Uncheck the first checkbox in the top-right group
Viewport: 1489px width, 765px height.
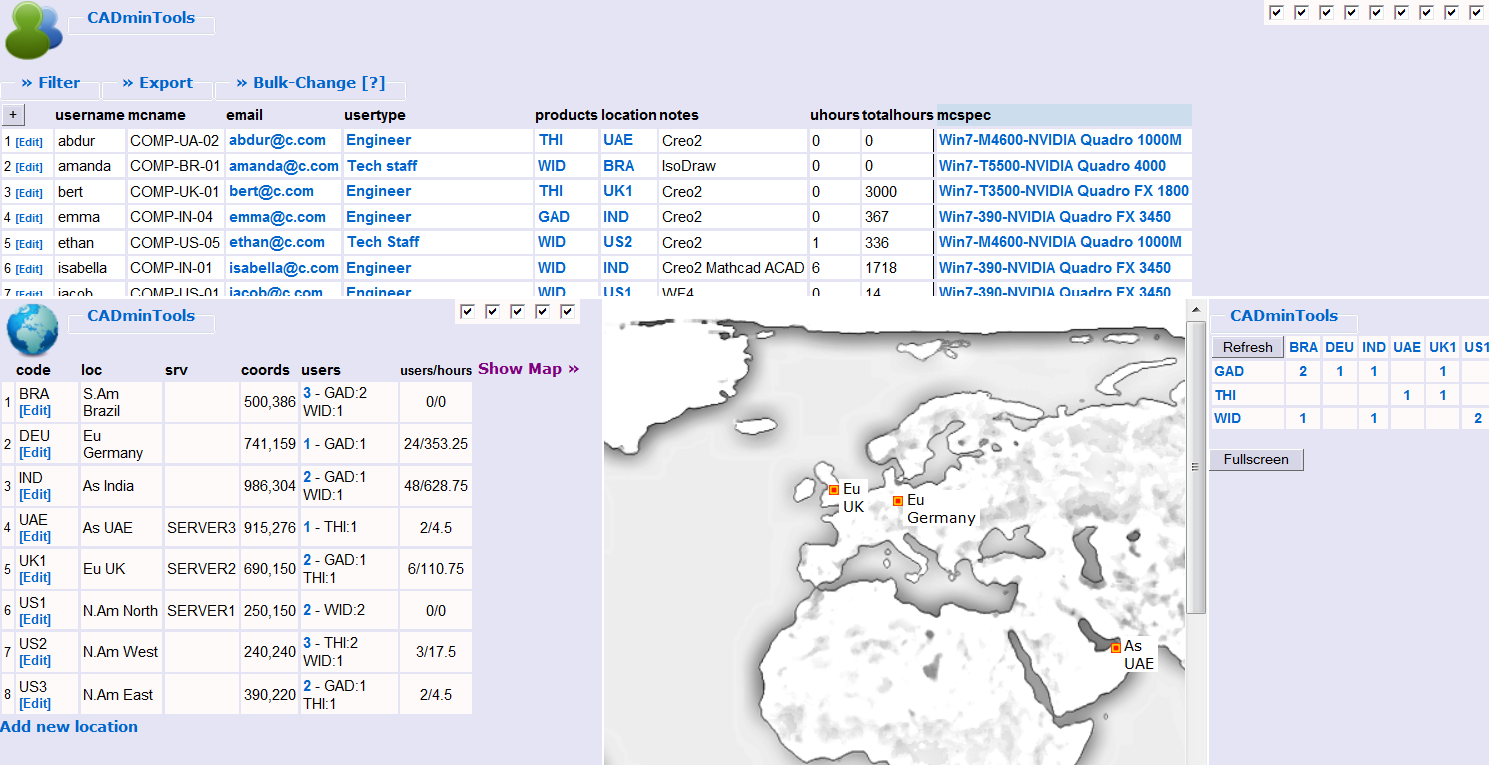(x=1277, y=13)
